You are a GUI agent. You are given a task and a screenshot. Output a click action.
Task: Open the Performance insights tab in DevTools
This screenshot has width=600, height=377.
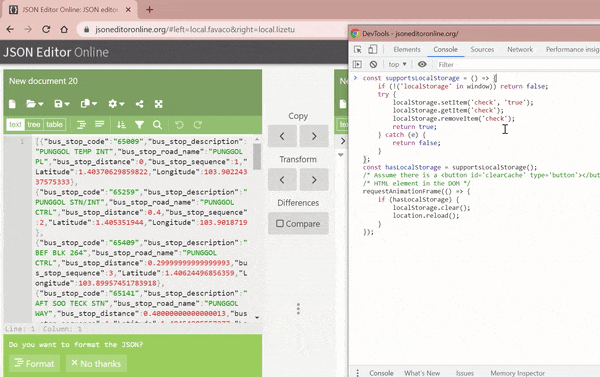(572, 49)
